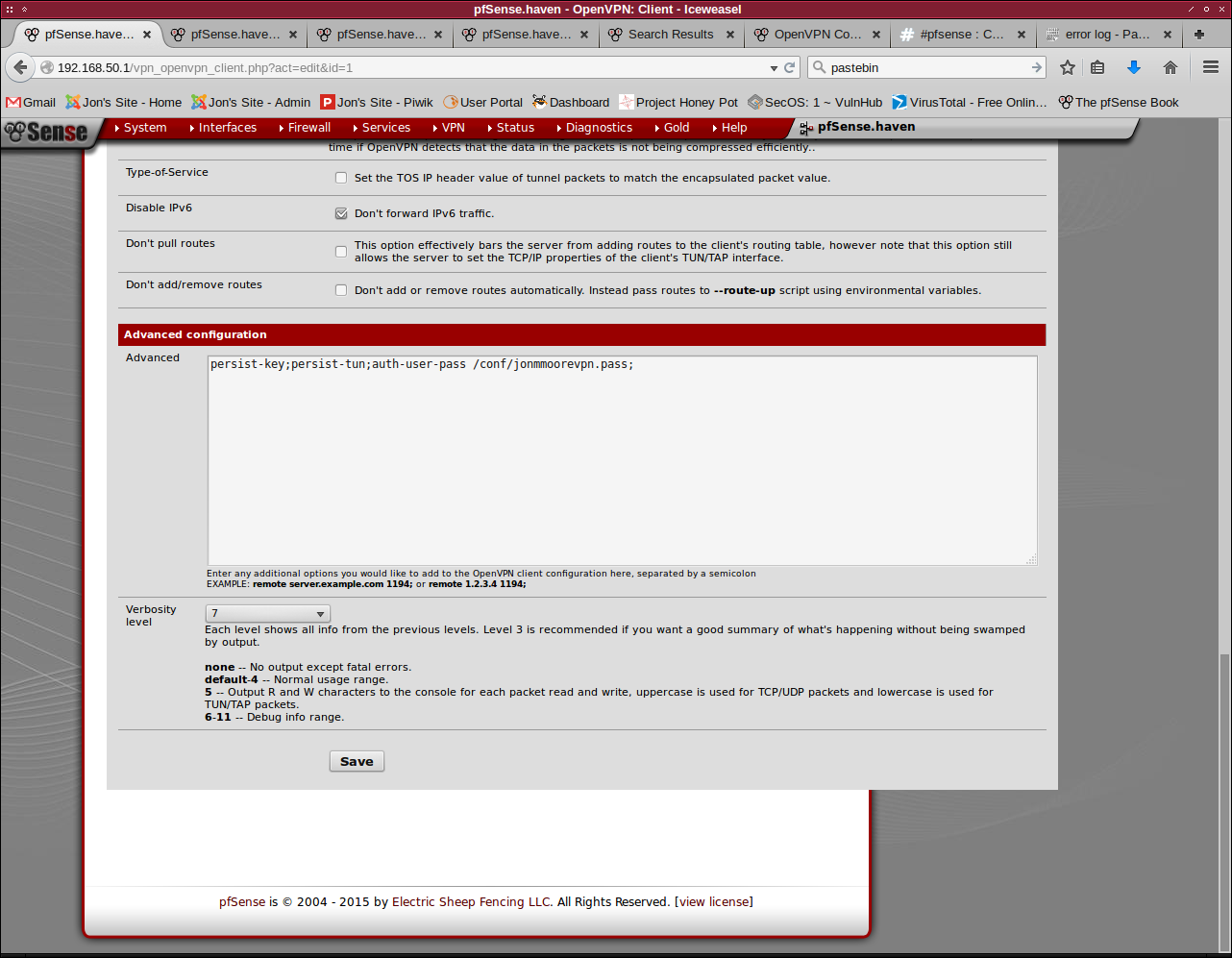Close the error log - Pa... tab
This screenshot has width=1232, height=958.
pos(1168,35)
